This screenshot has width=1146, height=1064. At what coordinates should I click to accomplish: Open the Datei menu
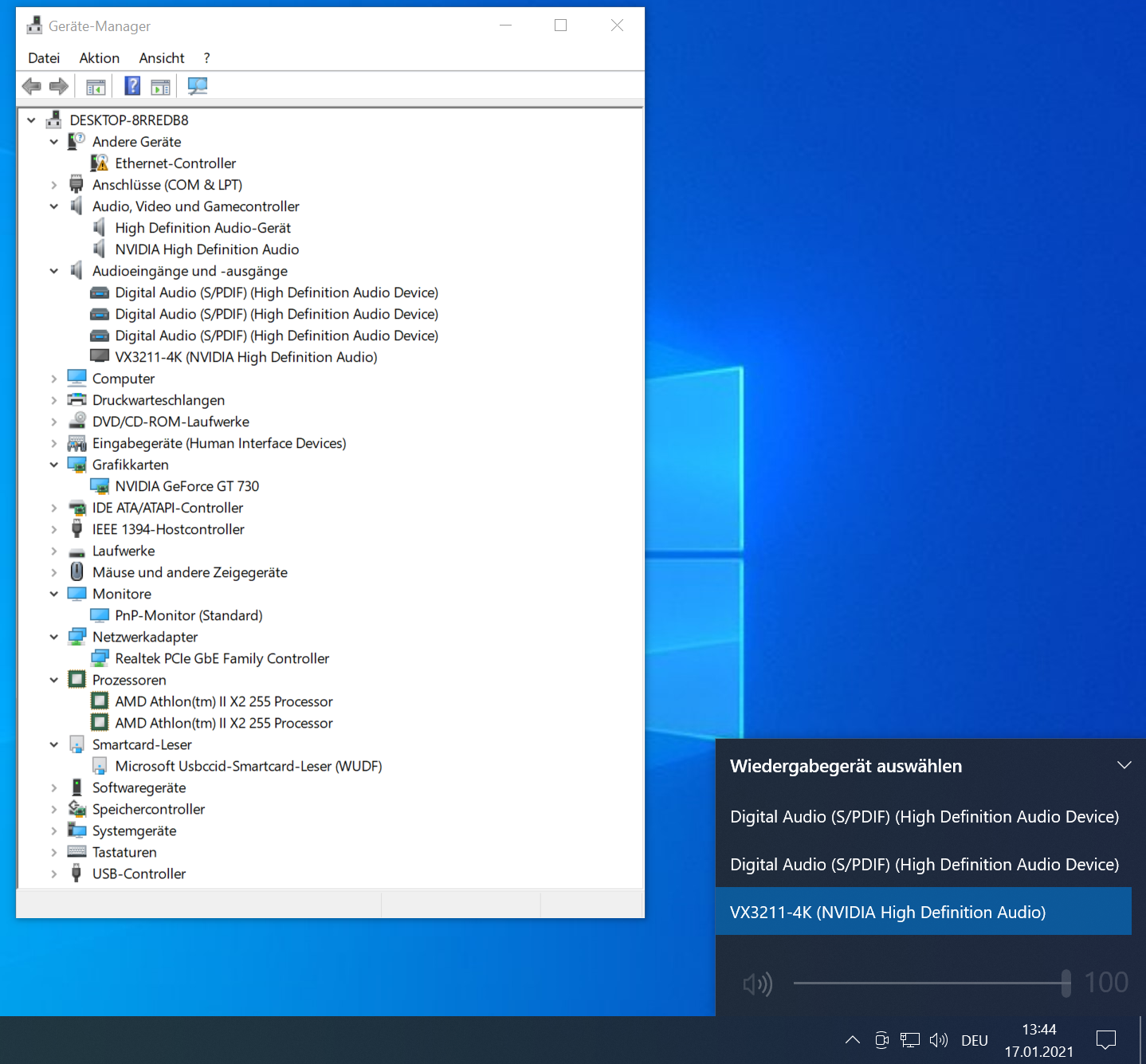tap(44, 58)
